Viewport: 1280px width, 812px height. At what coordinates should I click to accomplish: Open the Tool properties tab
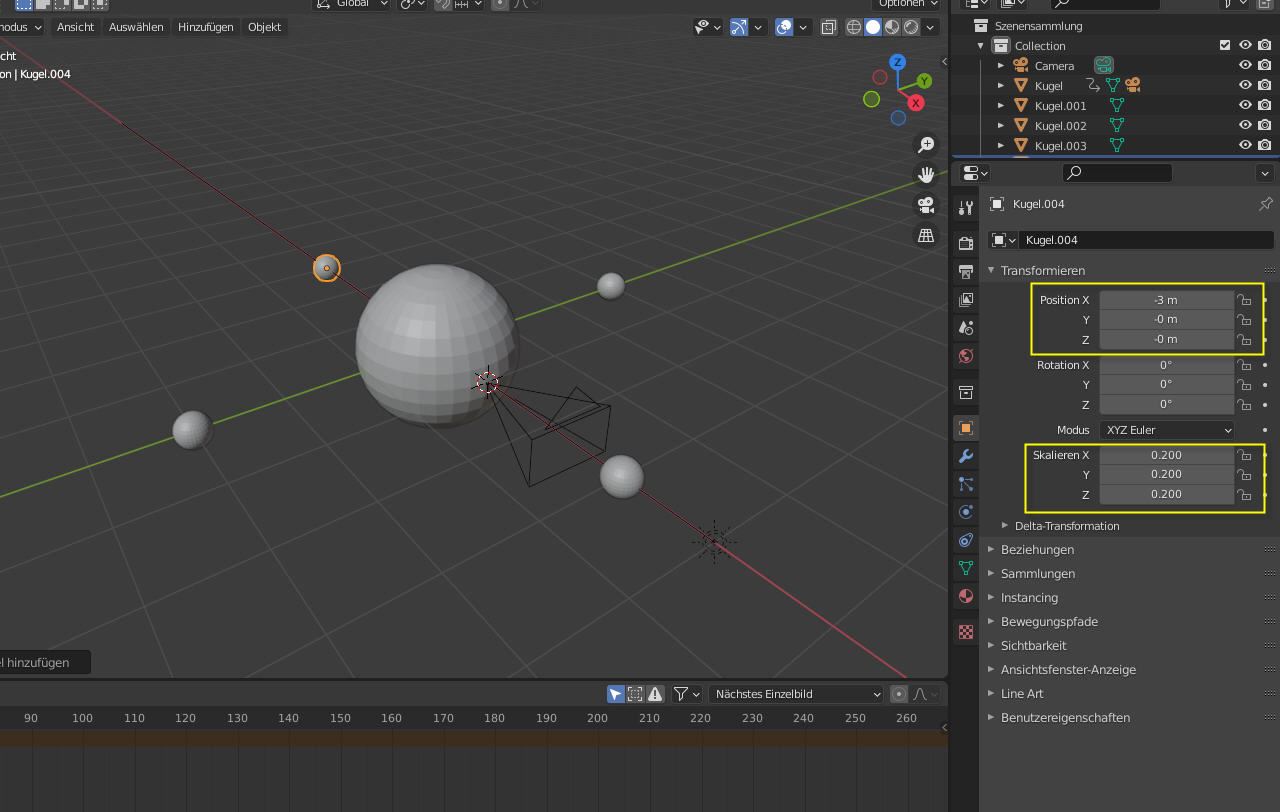[965, 208]
